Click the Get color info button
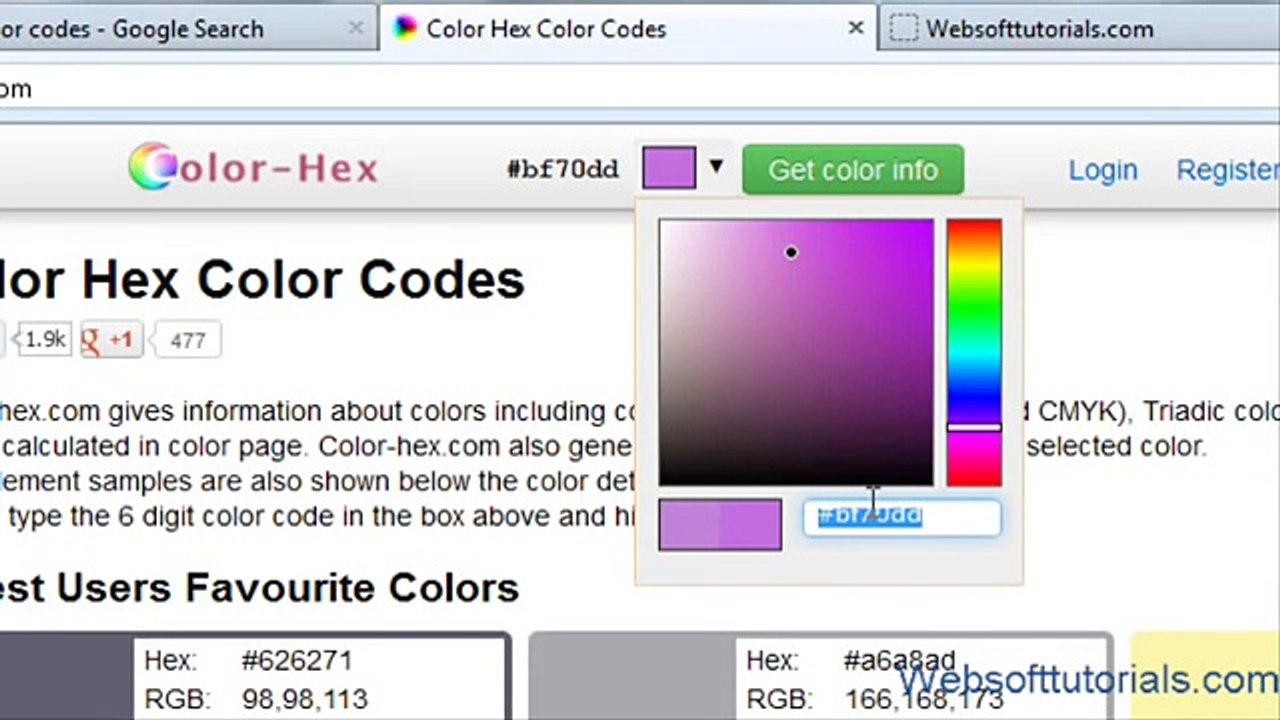Screen dimensions: 1280x720 (x=853, y=170)
